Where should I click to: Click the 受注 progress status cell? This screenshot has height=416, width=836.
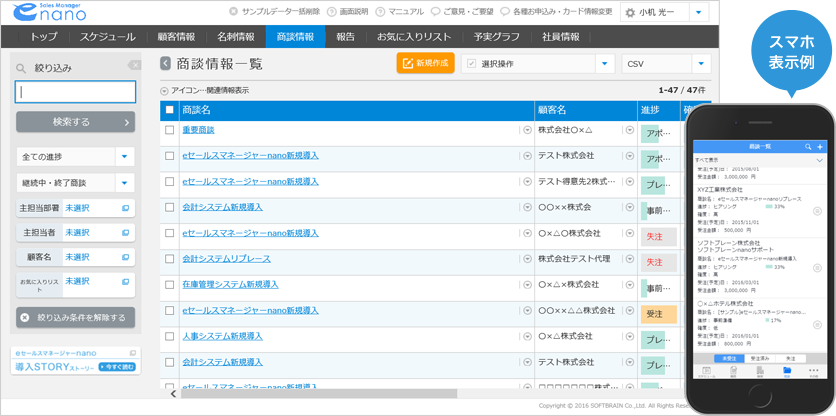(658, 314)
